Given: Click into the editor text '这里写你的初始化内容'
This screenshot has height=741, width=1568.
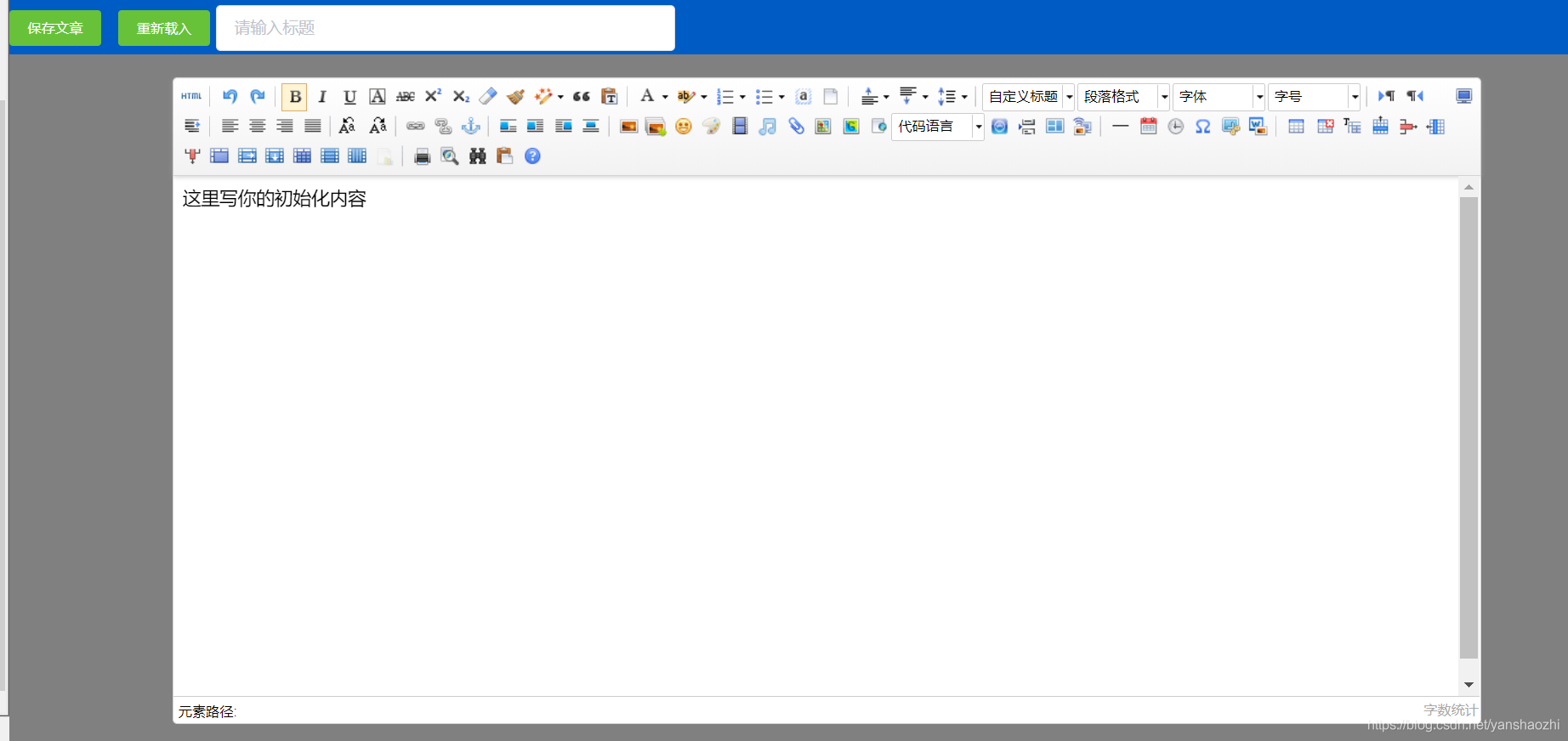Looking at the screenshot, I should (x=274, y=199).
